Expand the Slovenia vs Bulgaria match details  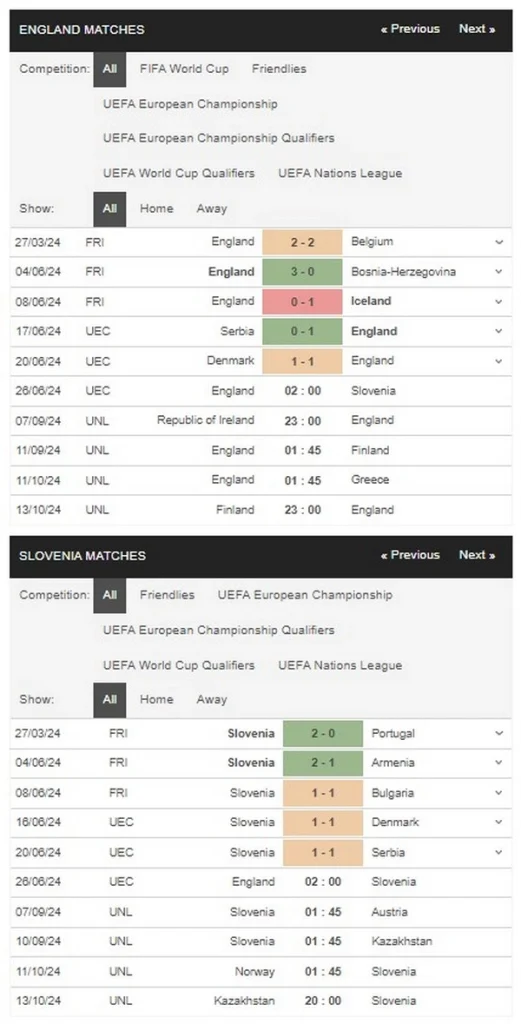click(x=499, y=793)
